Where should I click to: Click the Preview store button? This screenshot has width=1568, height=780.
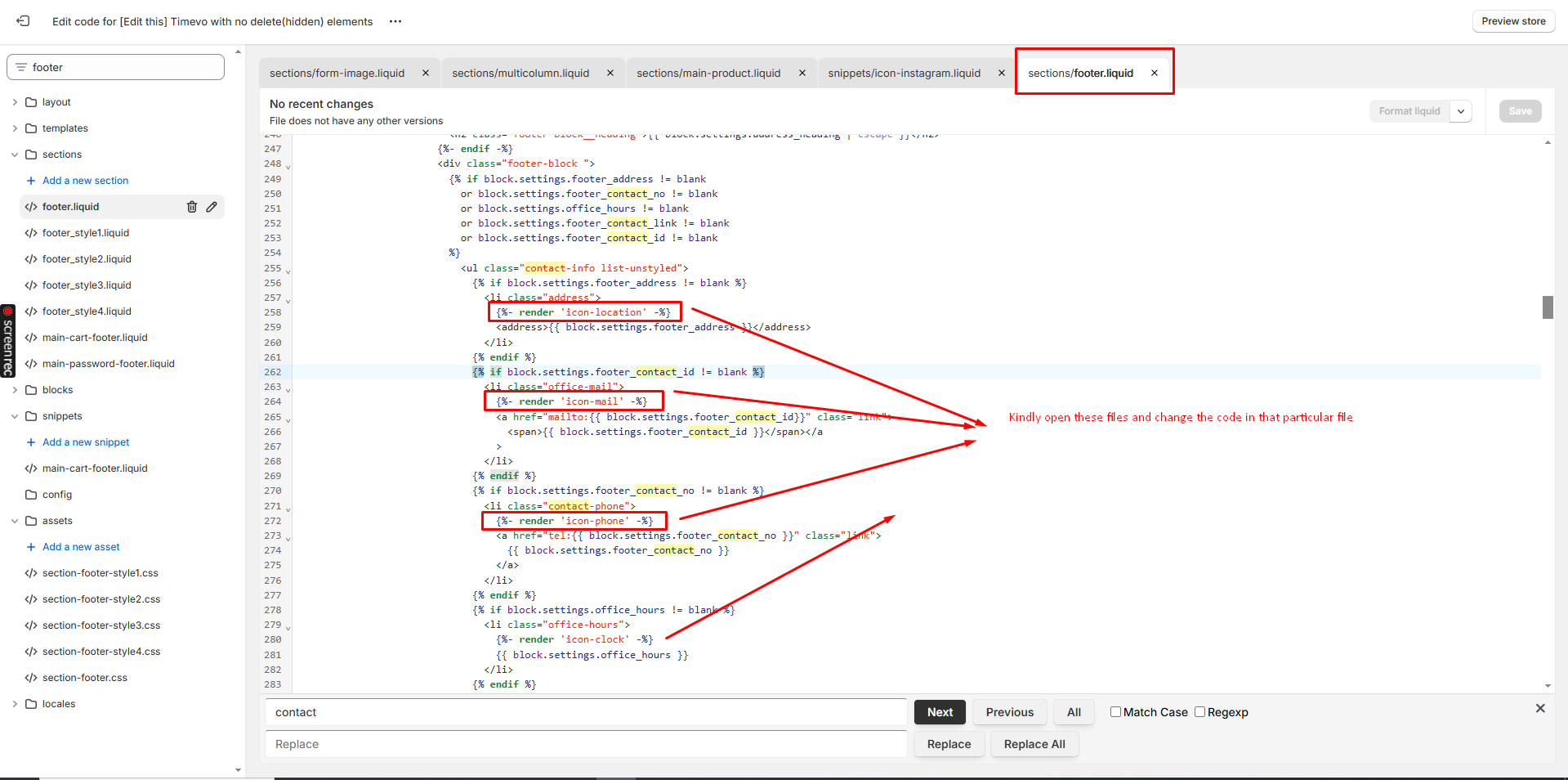click(1513, 21)
